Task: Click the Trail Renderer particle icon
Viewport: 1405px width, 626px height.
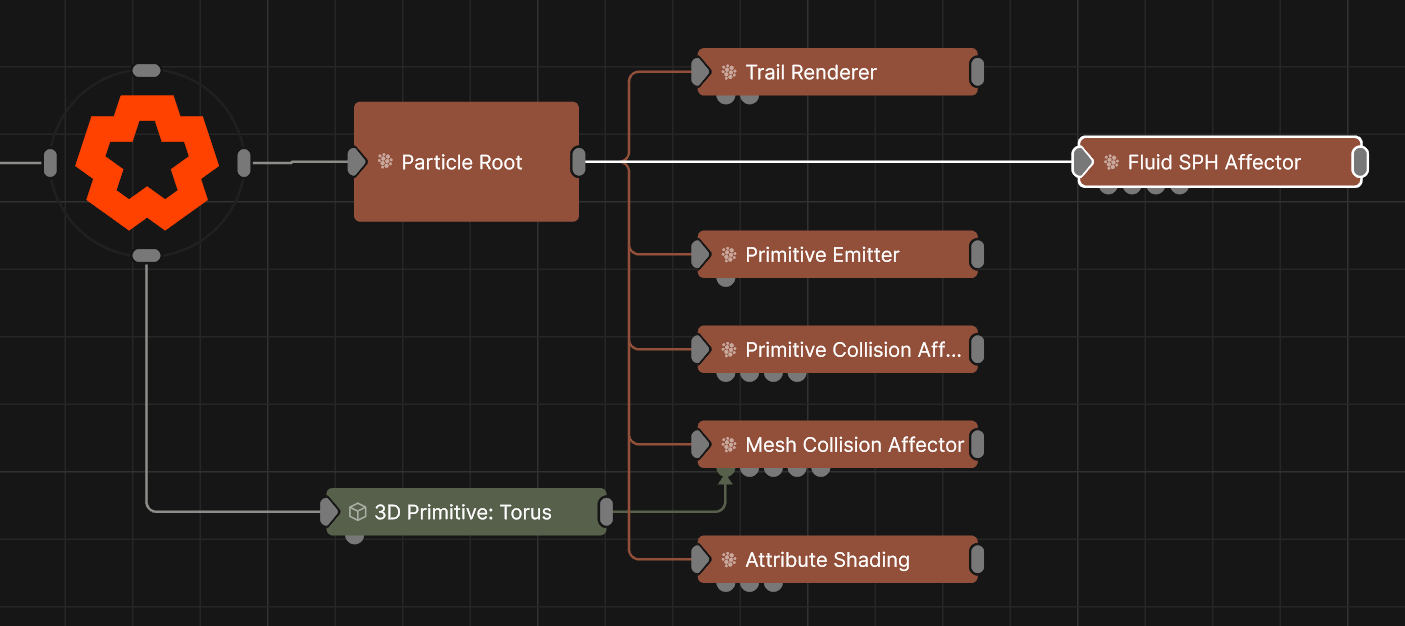Action: pos(729,72)
